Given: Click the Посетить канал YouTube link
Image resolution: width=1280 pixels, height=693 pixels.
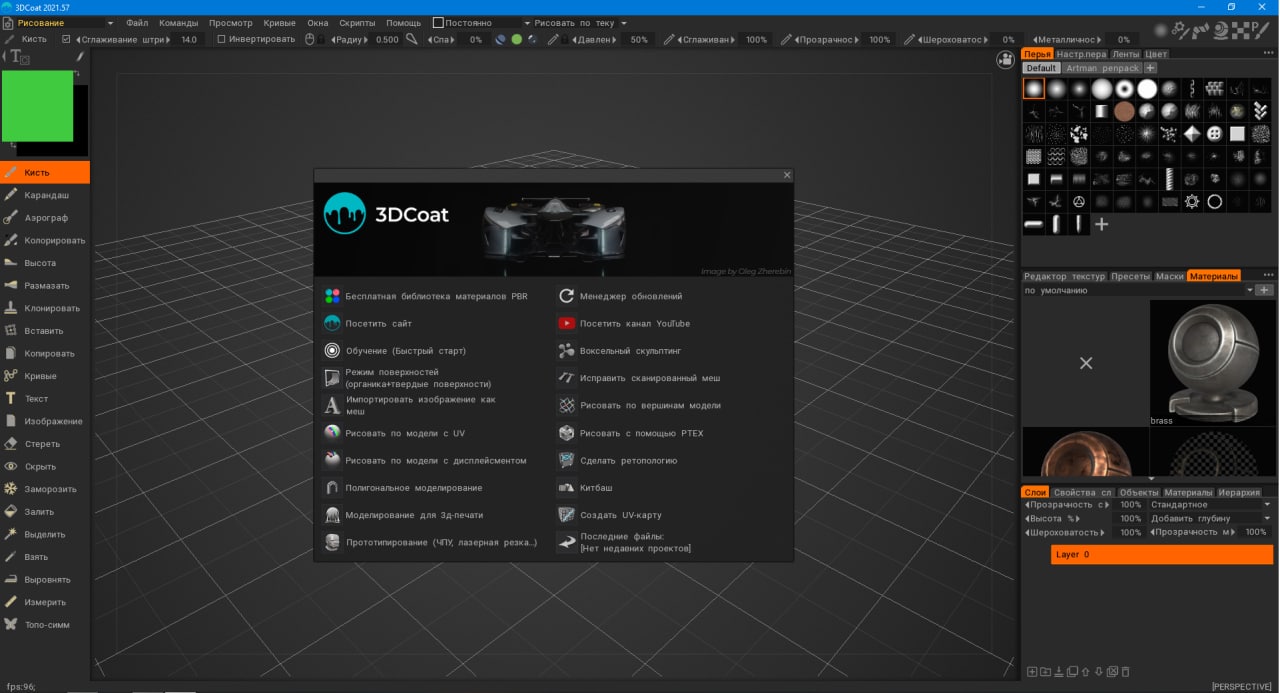Looking at the screenshot, I should (634, 324).
